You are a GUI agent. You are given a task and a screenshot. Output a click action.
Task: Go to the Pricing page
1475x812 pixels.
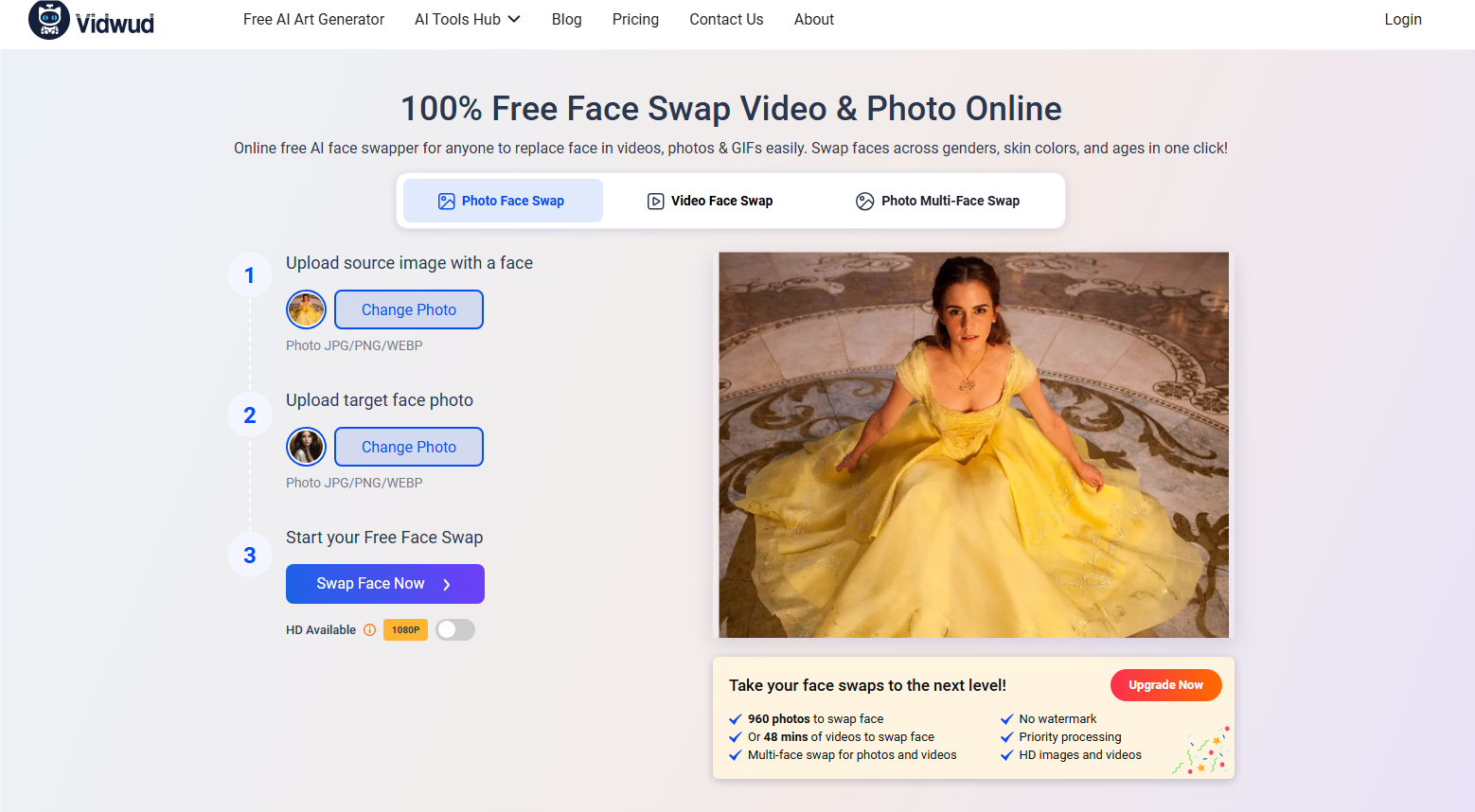[635, 19]
